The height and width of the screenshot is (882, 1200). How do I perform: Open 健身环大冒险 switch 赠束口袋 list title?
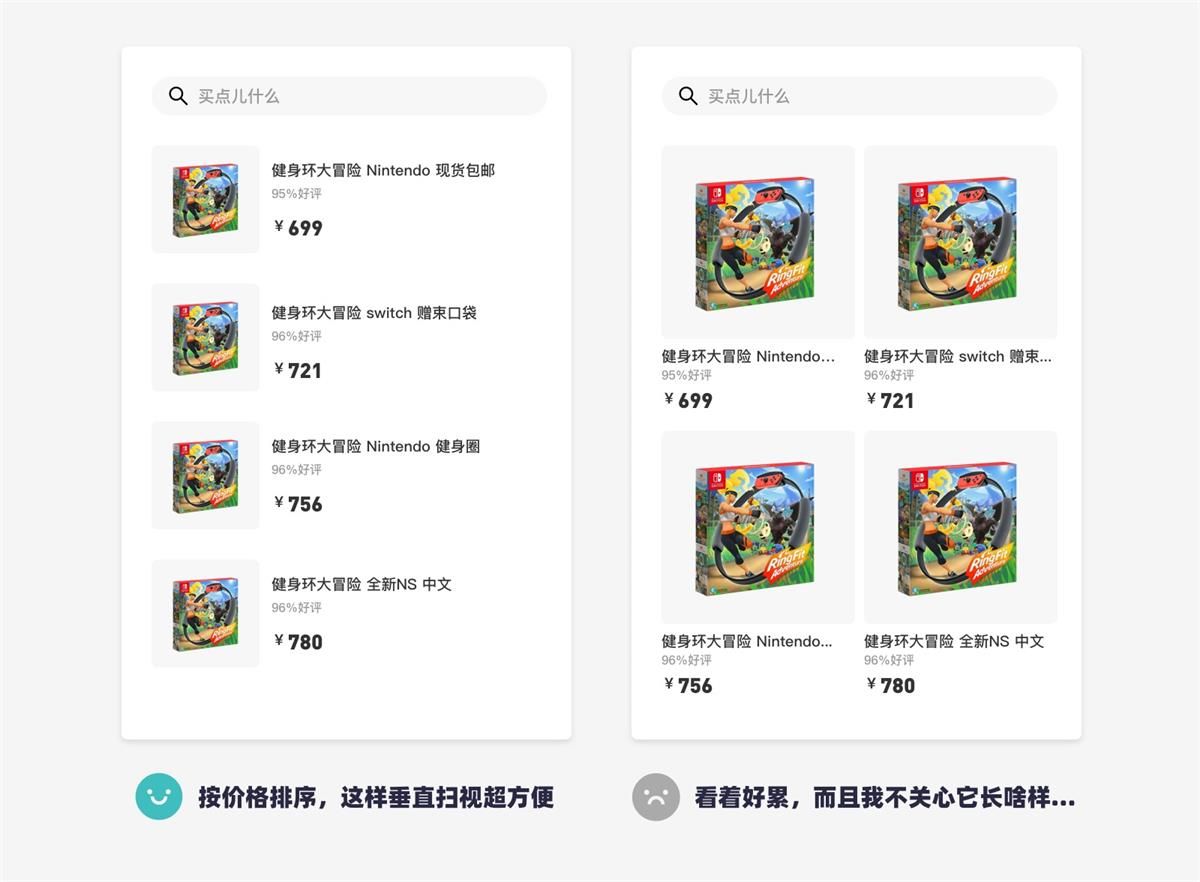point(374,312)
